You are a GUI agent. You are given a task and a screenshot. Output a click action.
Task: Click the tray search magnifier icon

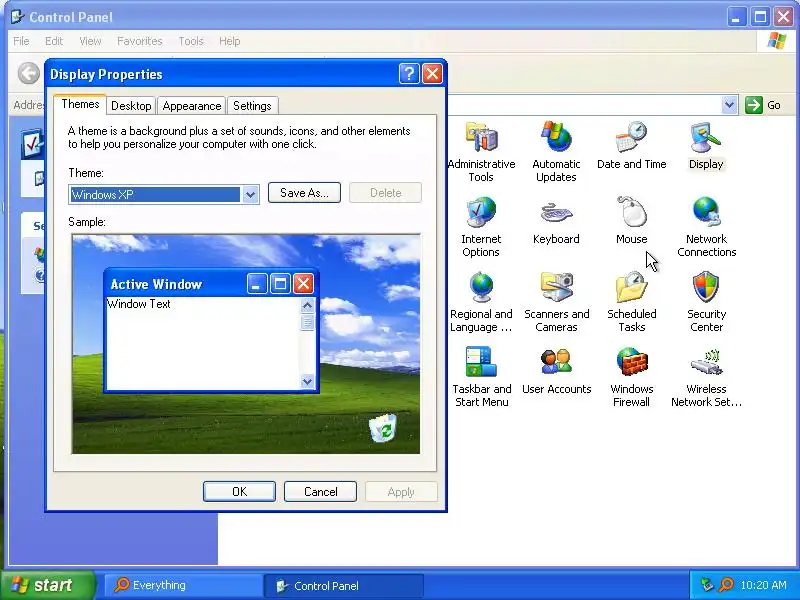pos(726,585)
